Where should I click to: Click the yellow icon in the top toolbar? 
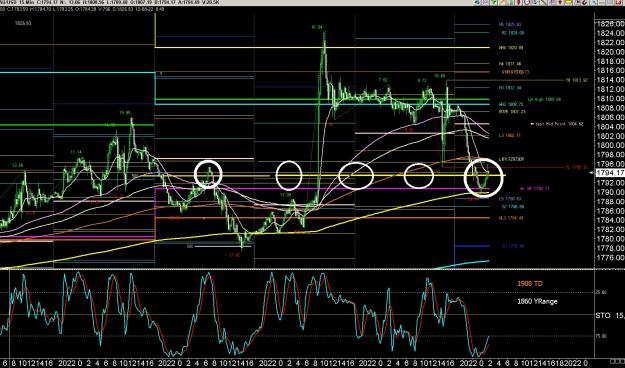click(x=568, y=2)
